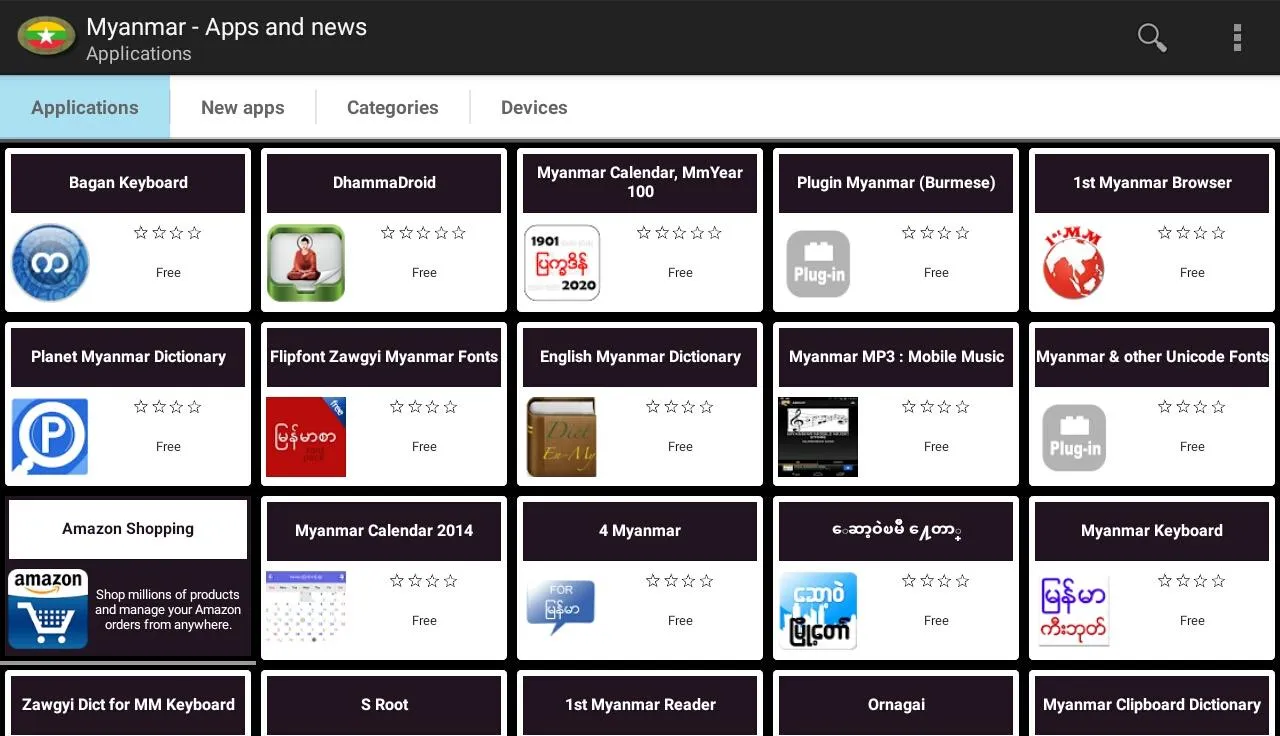
Task: Open the Devices tab
Action: point(534,107)
